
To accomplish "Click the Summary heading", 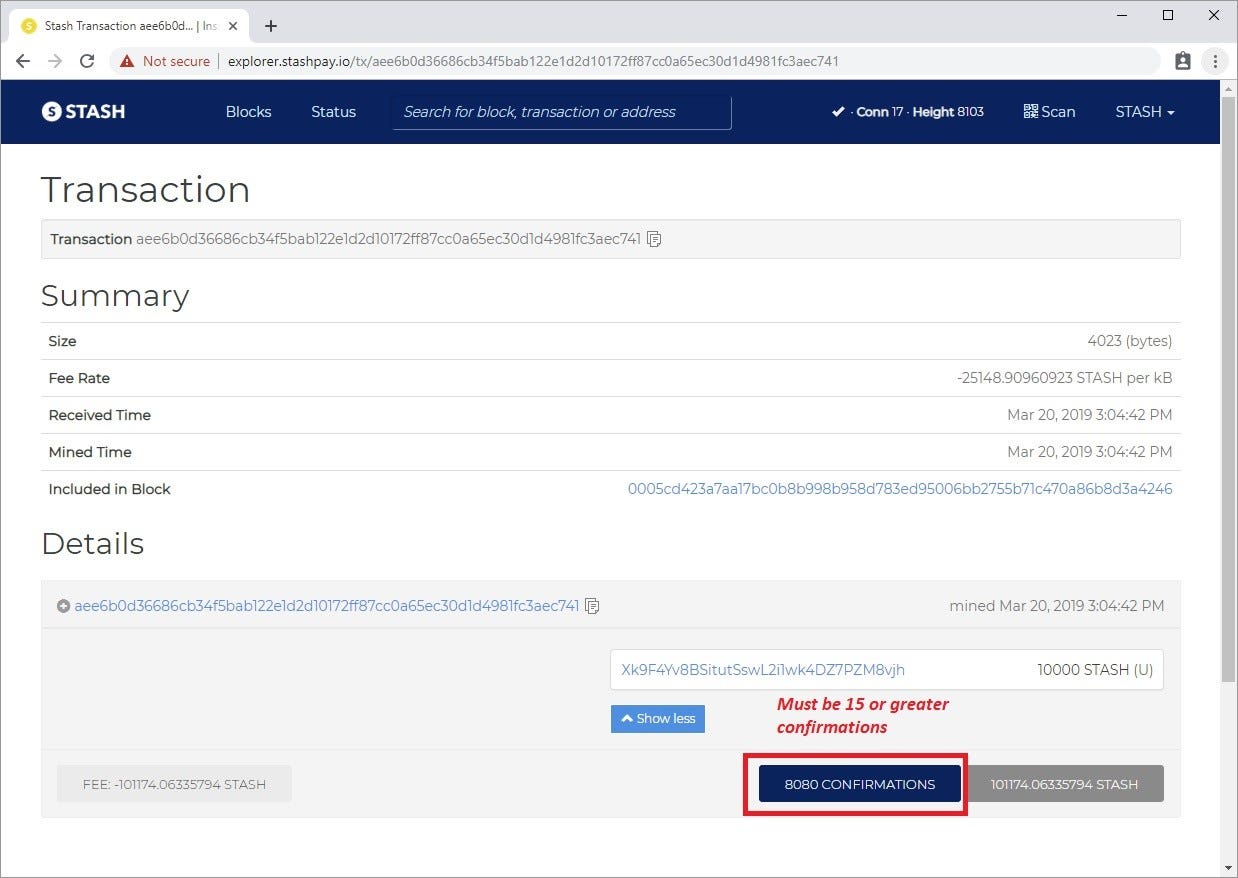I will coord(115,296).
